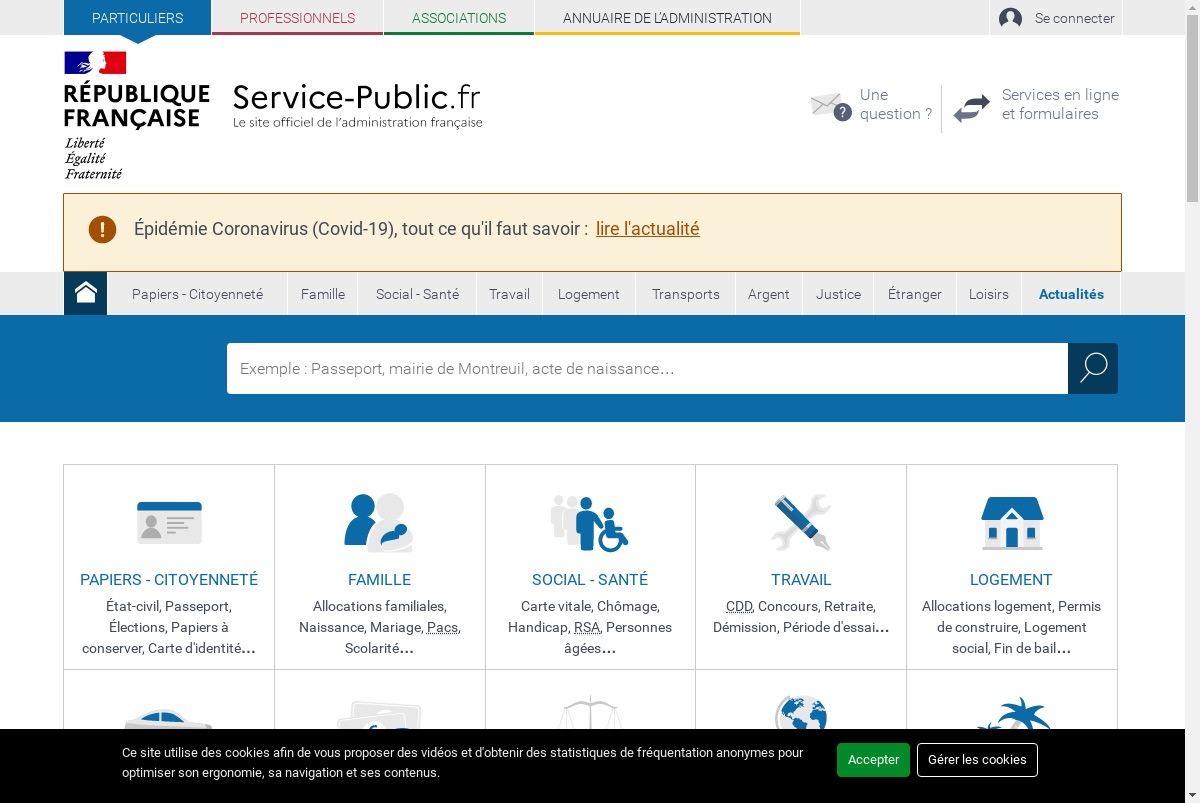This screenshot has height=803, width=1200.
Task: Click the user profile icon near Se connecter
Action: (1010, 18)
